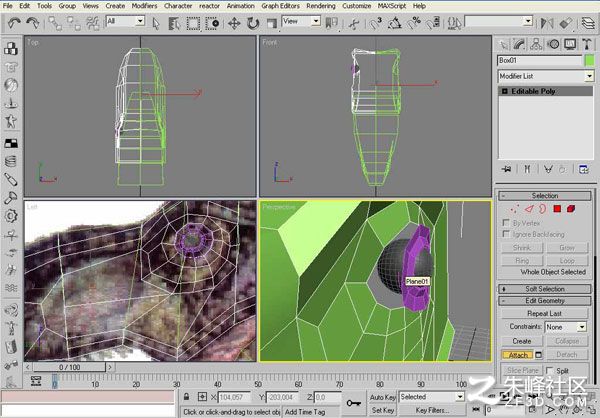Click the Mirror tool icon
The width and height of the screenshot is (600, 418).
pos(547,24)
